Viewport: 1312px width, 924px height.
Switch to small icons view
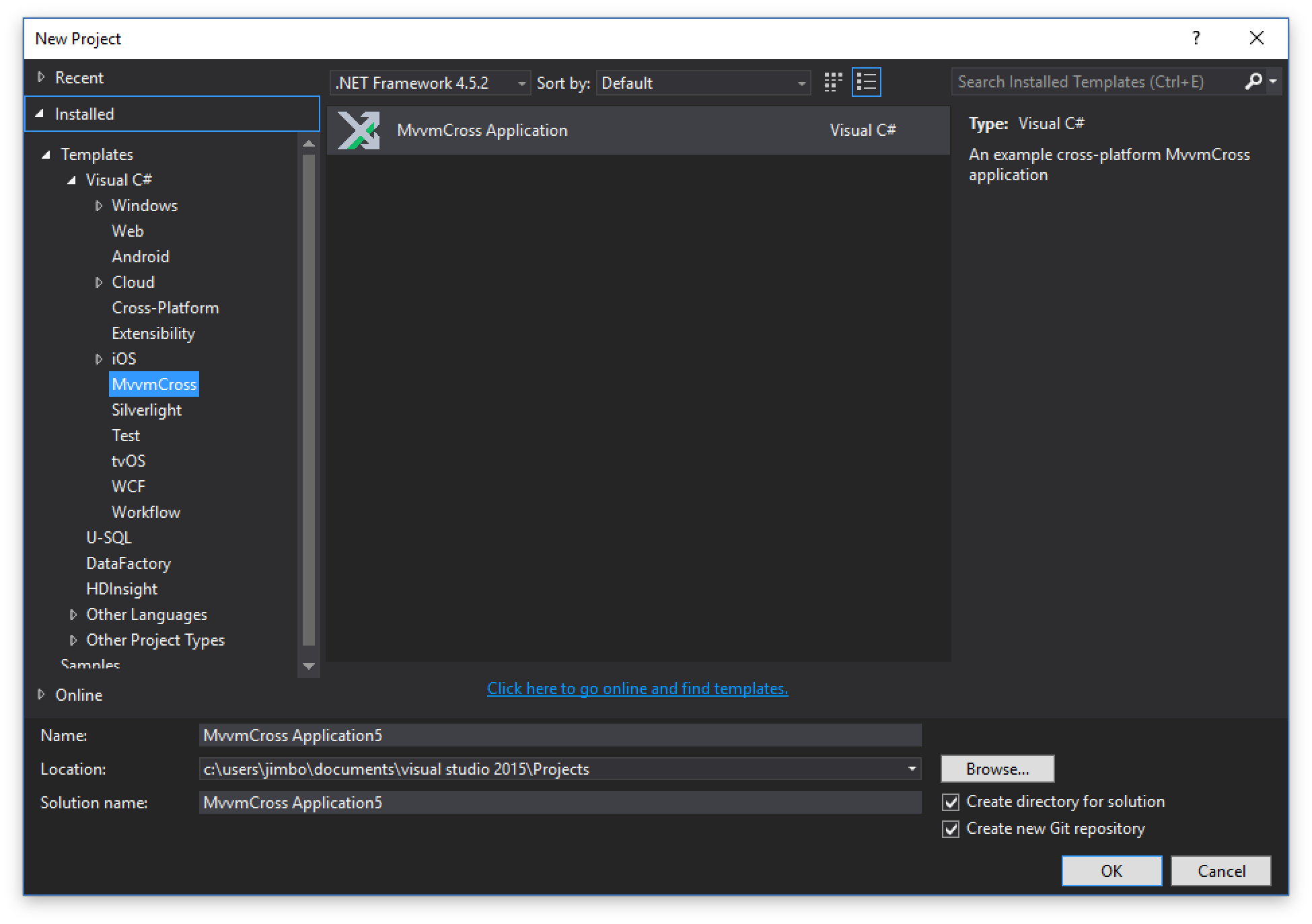click(x=832, y=82)
